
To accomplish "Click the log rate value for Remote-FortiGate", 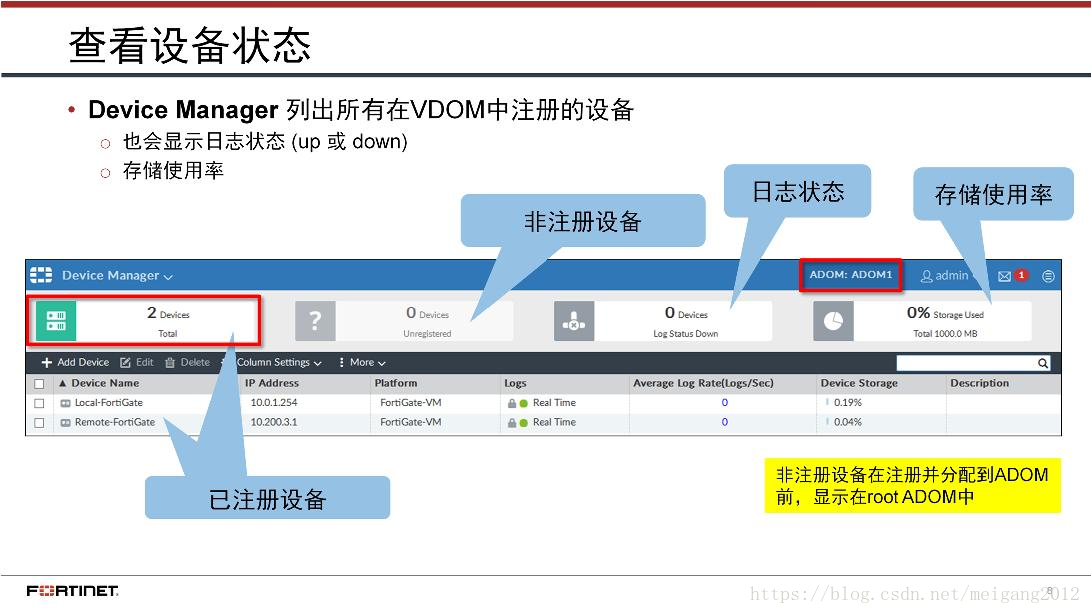I will [724, 422].
